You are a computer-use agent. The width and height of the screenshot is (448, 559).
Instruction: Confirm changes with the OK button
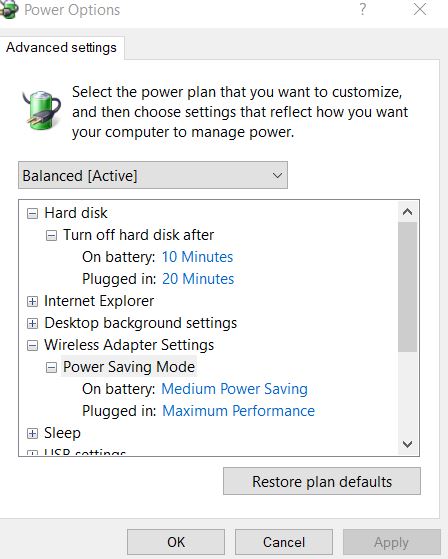[x=176, y=542]
